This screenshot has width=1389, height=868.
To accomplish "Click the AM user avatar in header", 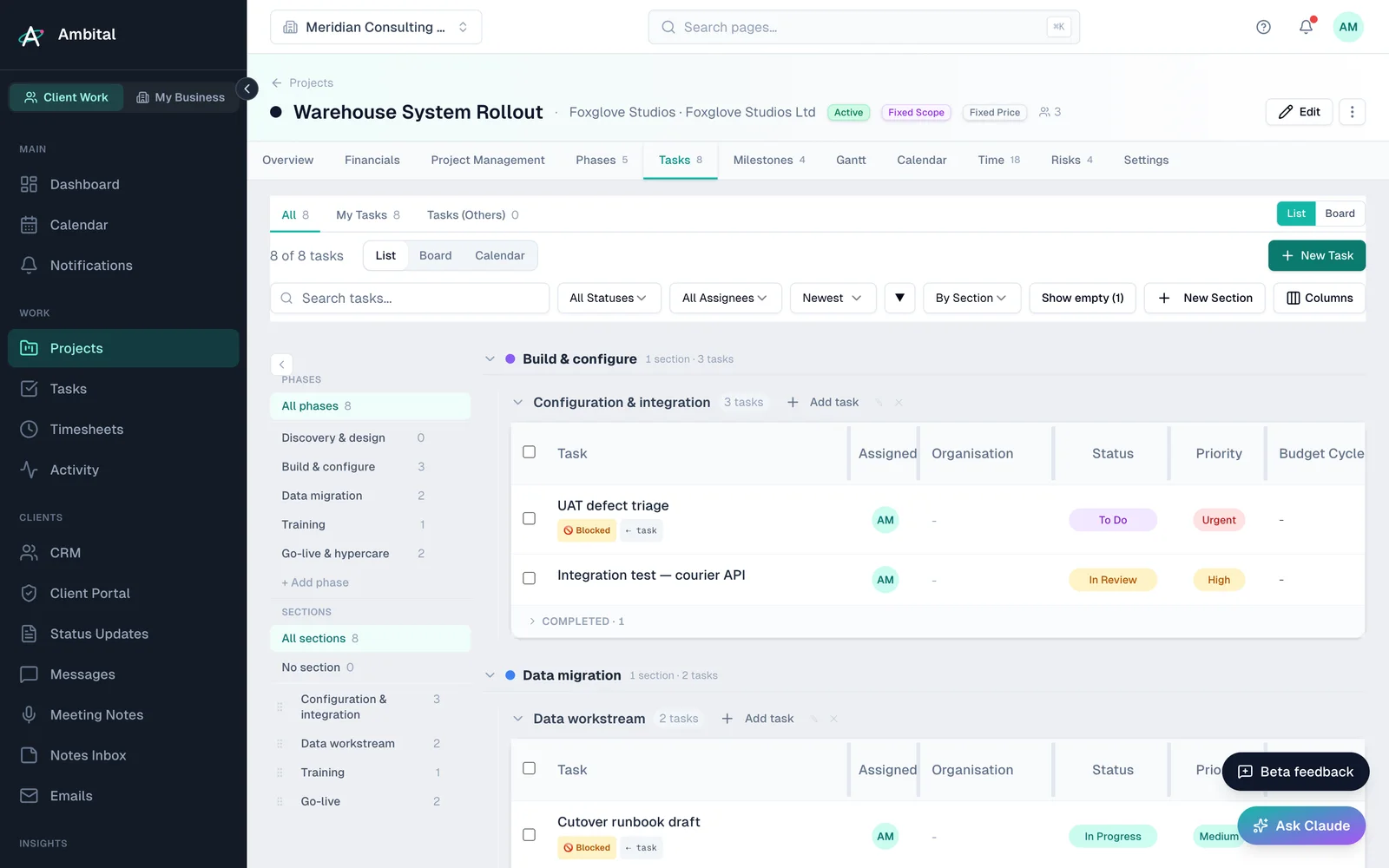I will [1347, 27].
